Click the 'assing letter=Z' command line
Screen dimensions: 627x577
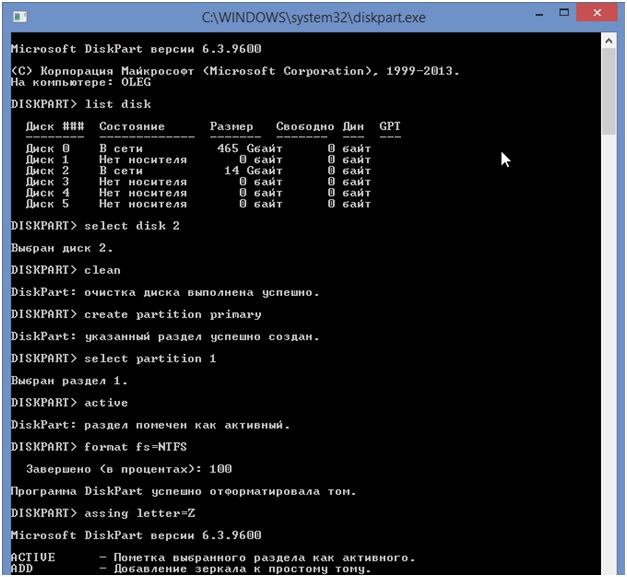click(x=102, y=513)
